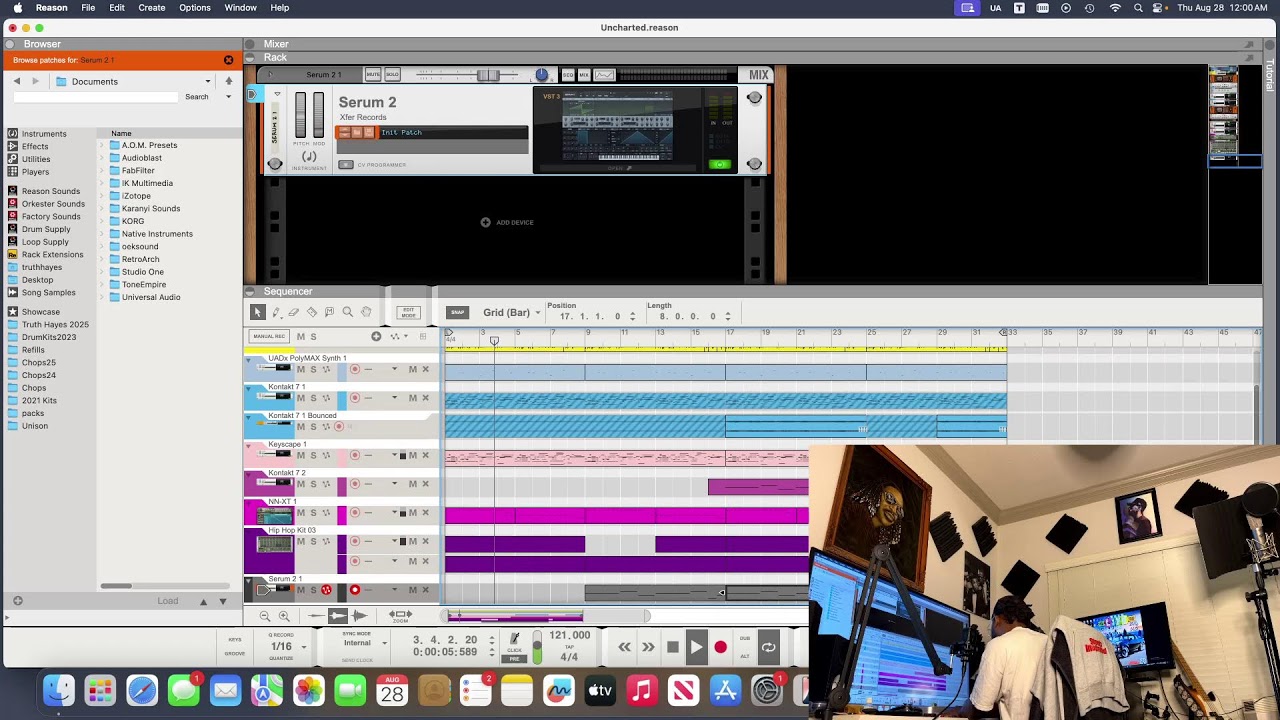1280x720 pixels.
Task: Toggle Solo on Serum 2 1 mix channel
Action: point(392,75)
